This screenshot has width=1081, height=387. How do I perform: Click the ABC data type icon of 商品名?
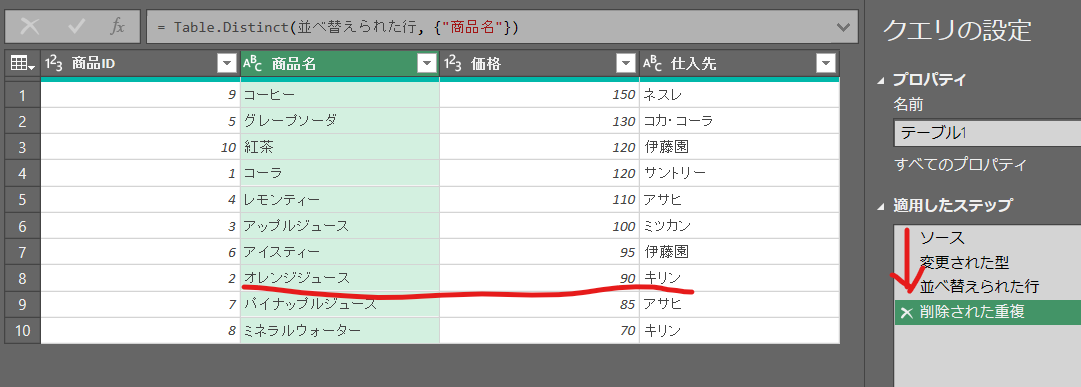252,64
